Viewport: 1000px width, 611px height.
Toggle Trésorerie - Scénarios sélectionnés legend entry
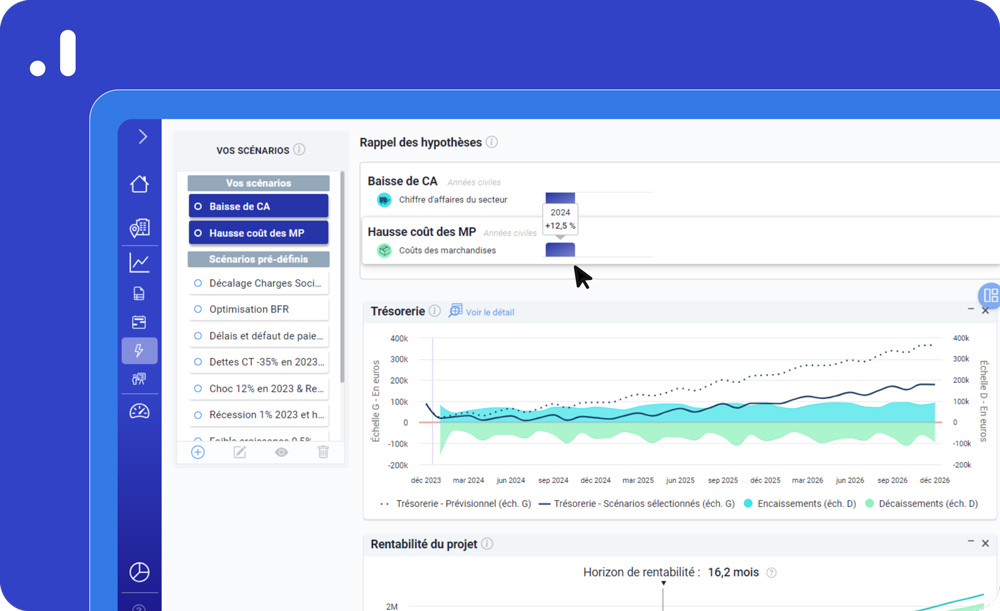point(636,504)
